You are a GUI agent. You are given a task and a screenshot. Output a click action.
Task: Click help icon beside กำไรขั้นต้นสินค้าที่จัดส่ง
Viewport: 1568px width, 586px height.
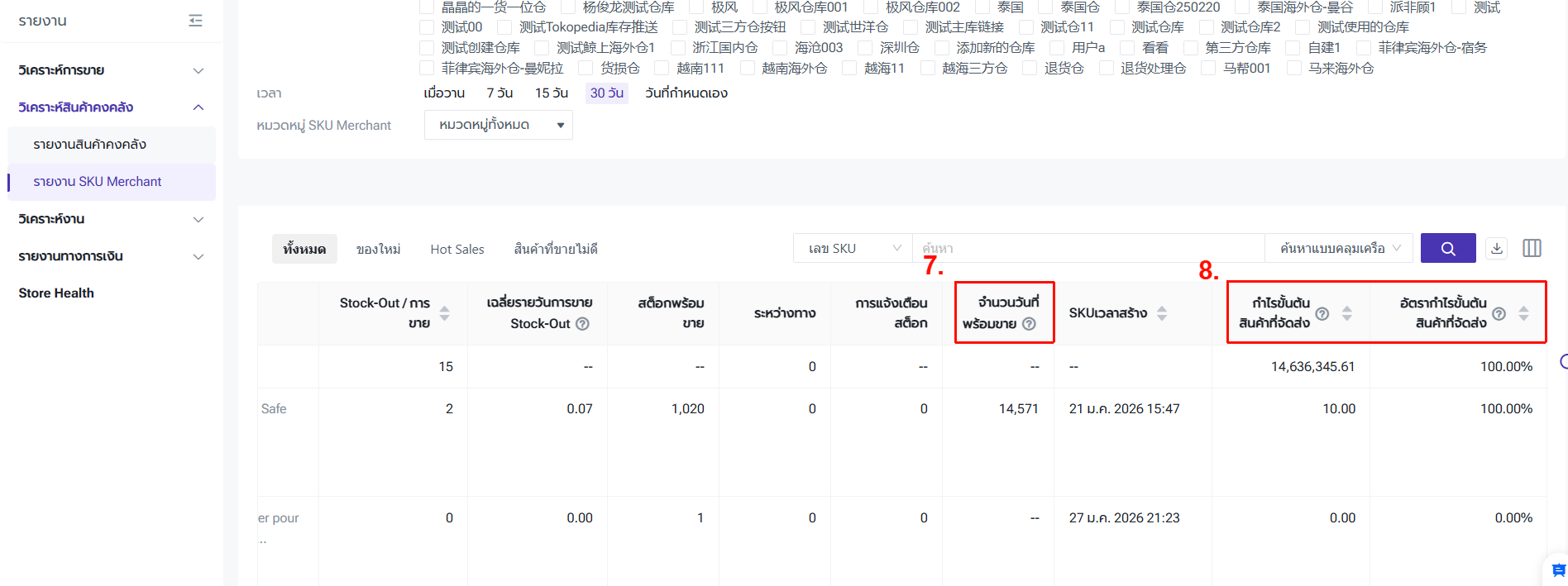[x=1322, y=313]
